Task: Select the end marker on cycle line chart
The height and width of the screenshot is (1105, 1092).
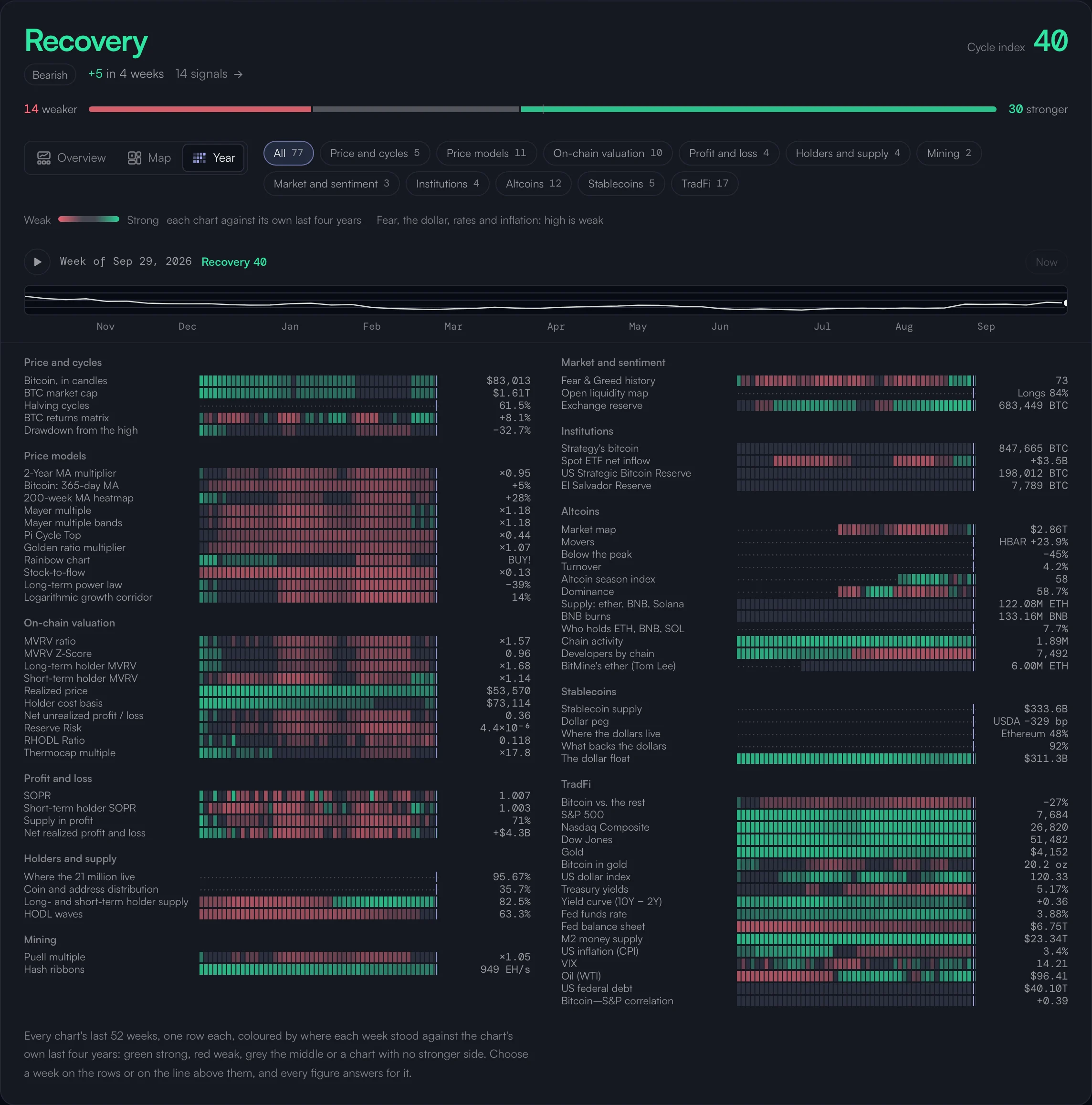Action: tap(1065, 303)
